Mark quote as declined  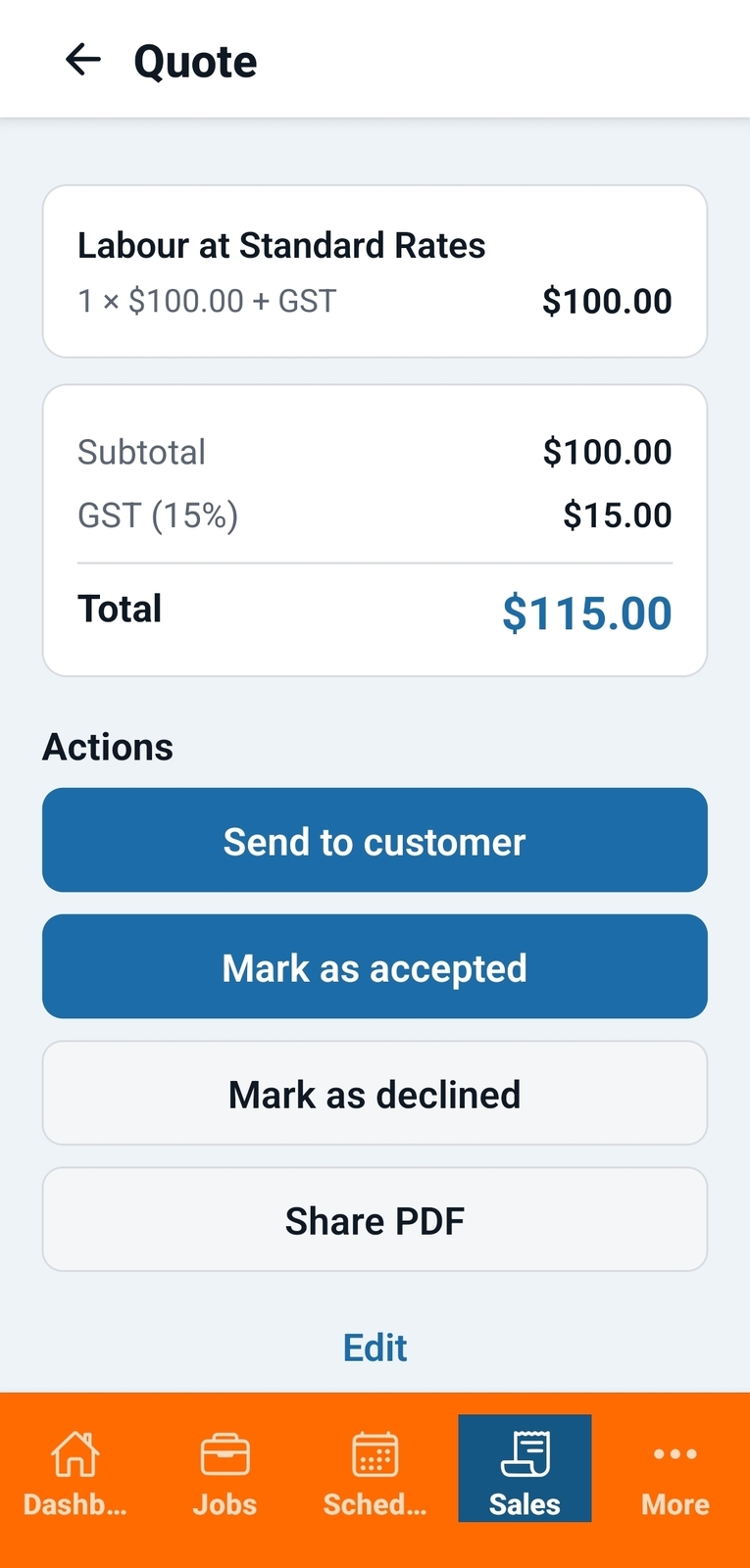point(375,1093)
